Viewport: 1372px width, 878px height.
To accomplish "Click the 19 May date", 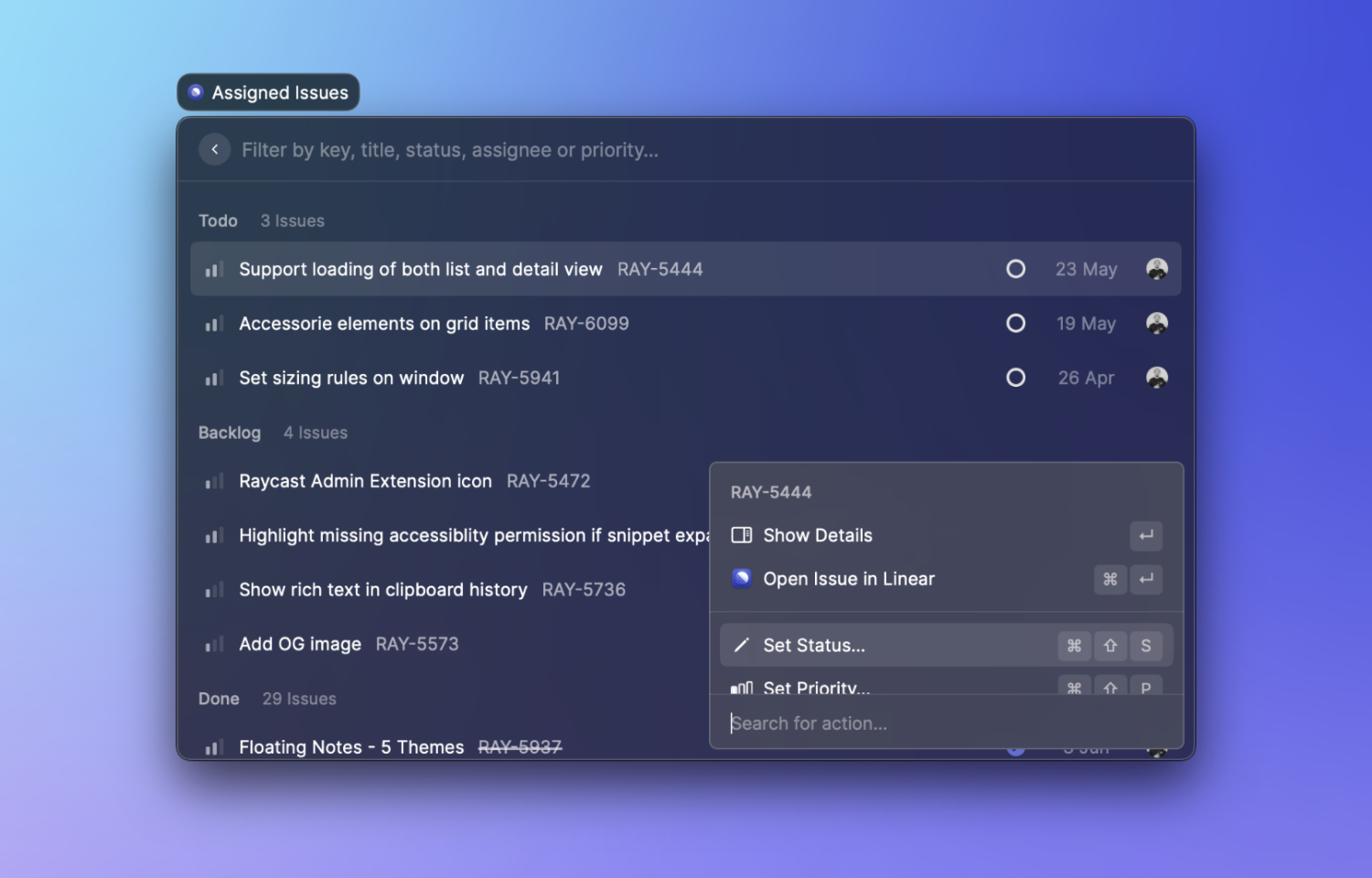I will [x=1086, y=323].
